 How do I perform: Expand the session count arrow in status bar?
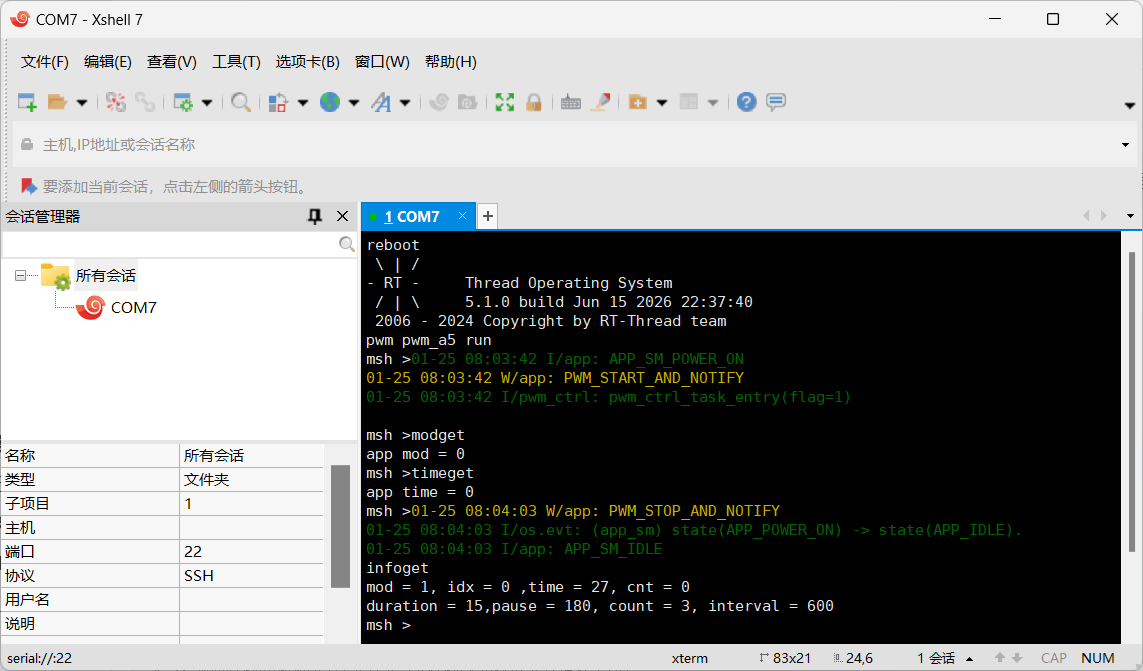click(970, 659)
